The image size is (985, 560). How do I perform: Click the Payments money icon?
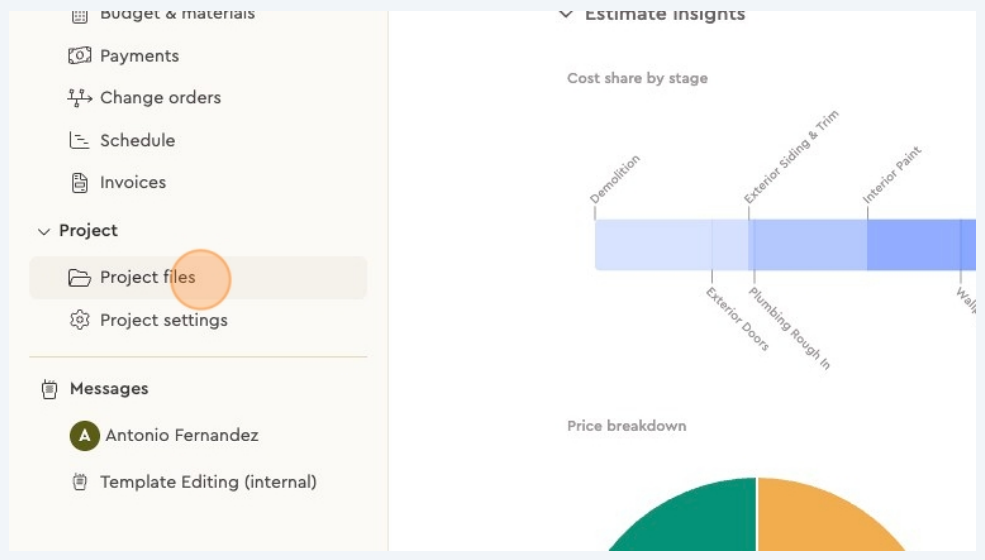pyautogui.click(x=80, y=56)
